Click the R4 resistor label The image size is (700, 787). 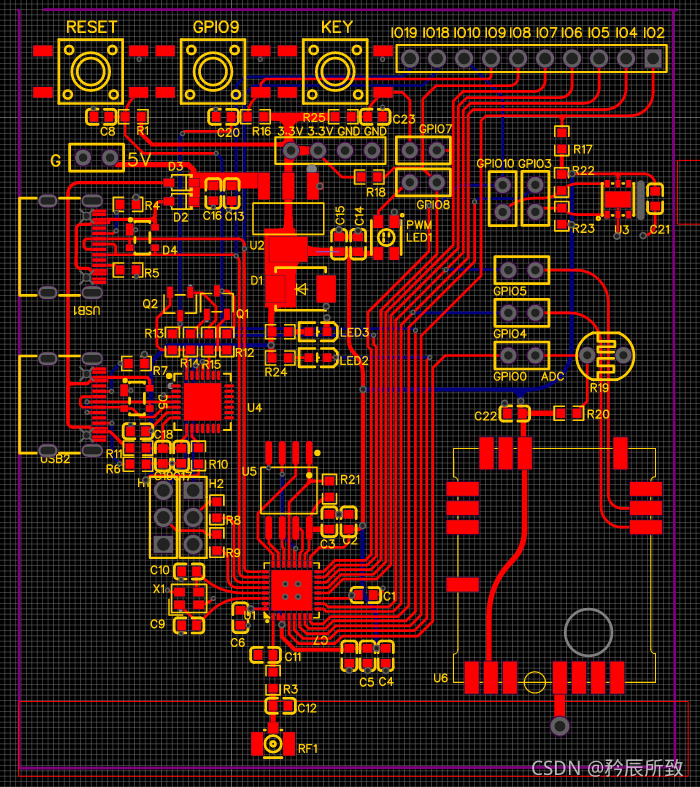pyautogui.click(x=152, y=206)
